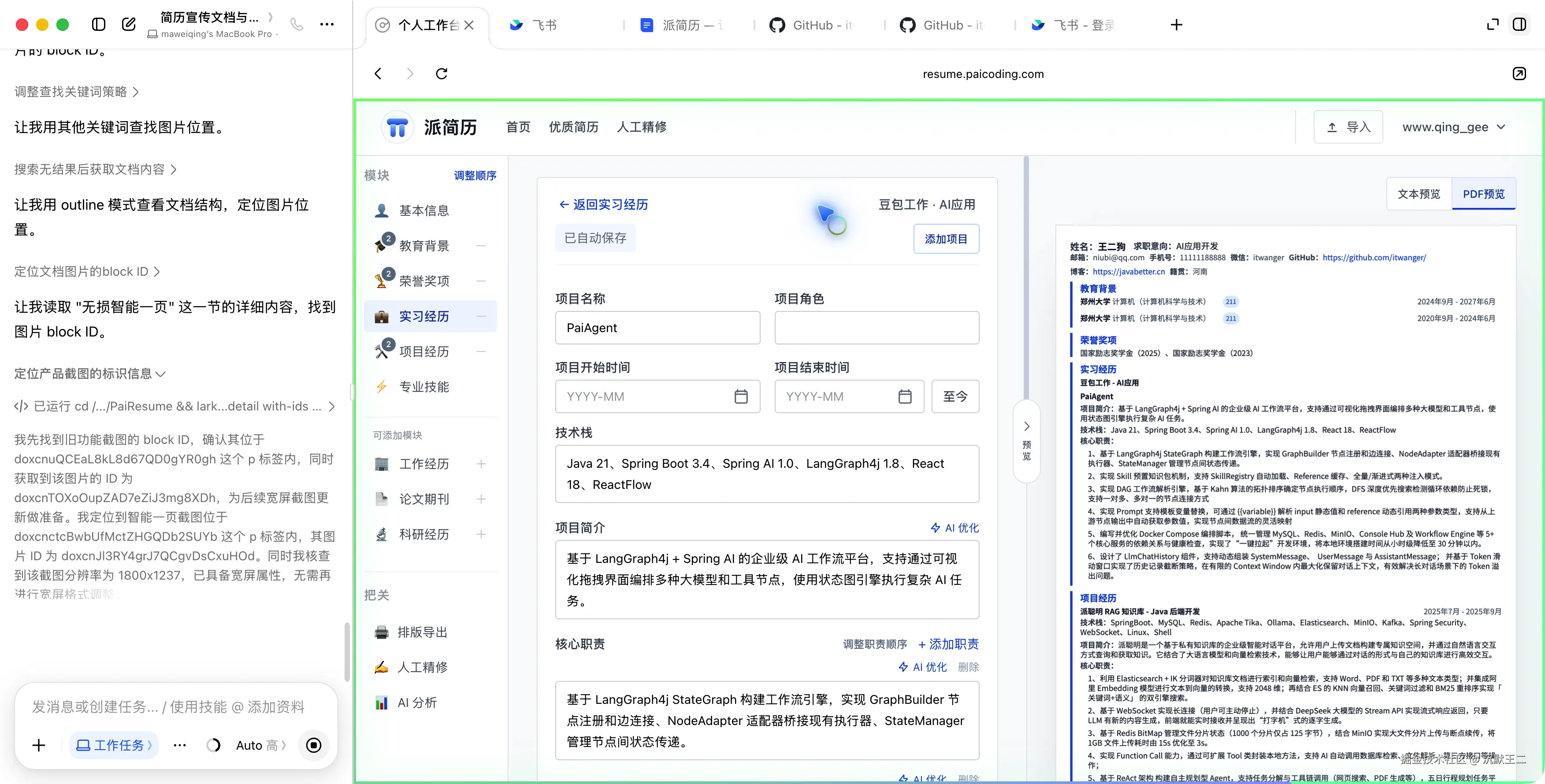1545x784 pixels.
Task: Click the add attachment plus icon
Action: [39, 745]
